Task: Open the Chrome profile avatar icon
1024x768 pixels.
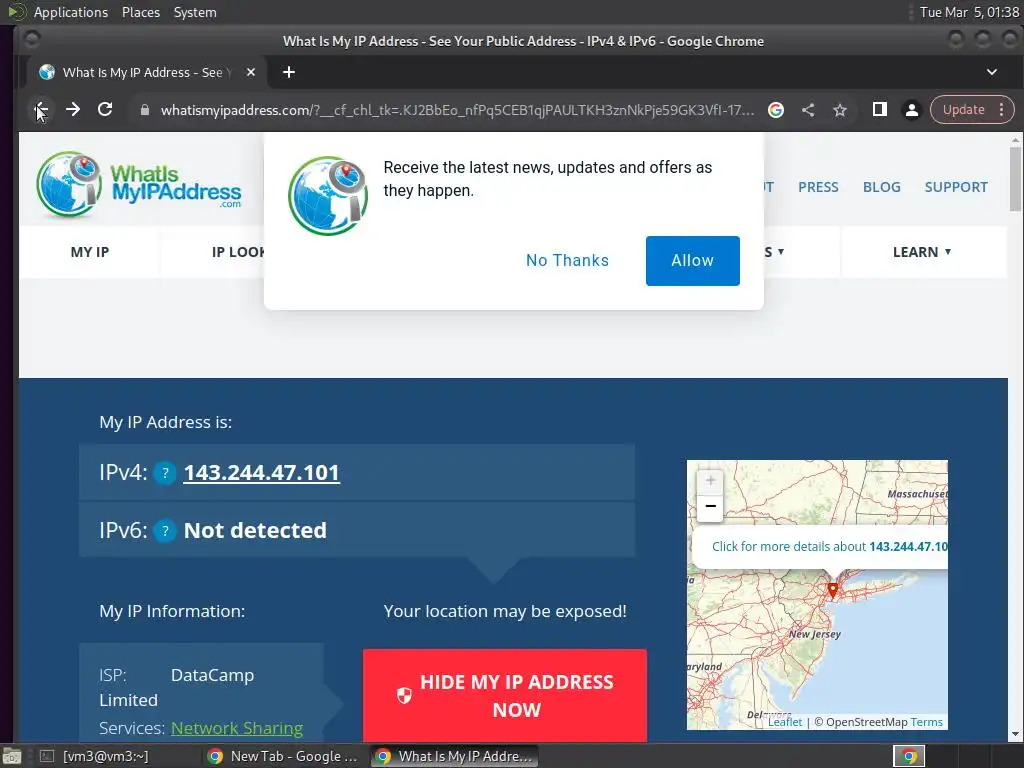Action: pos(912,110)
